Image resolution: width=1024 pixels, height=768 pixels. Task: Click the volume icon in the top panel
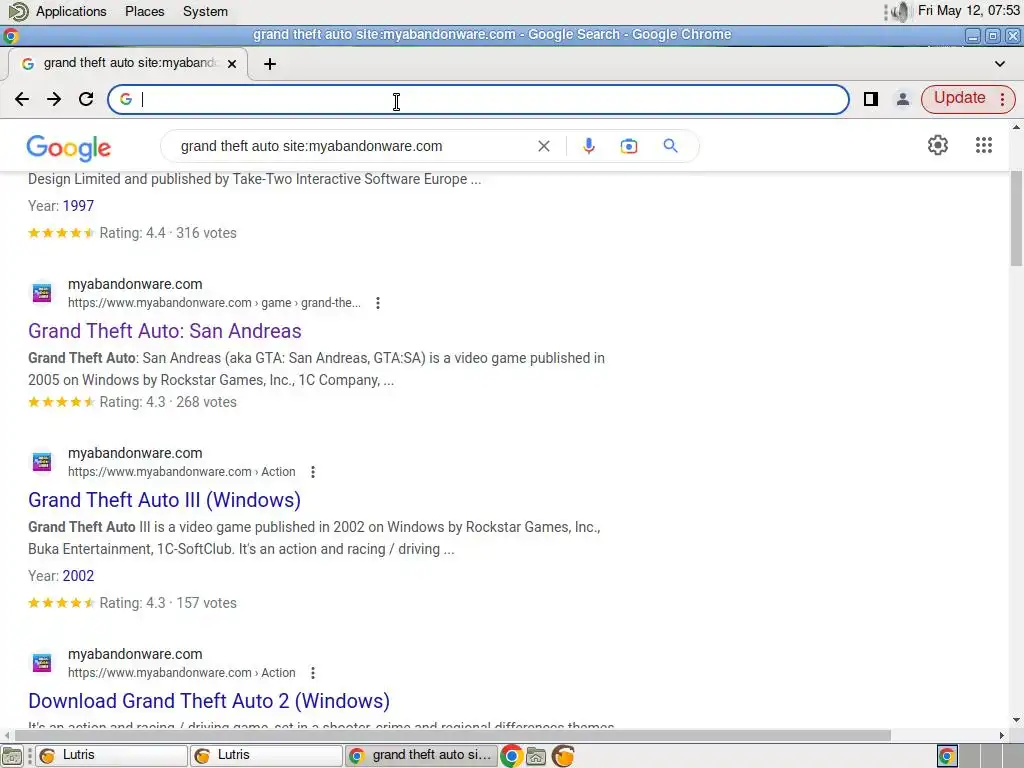click(901, 12)
